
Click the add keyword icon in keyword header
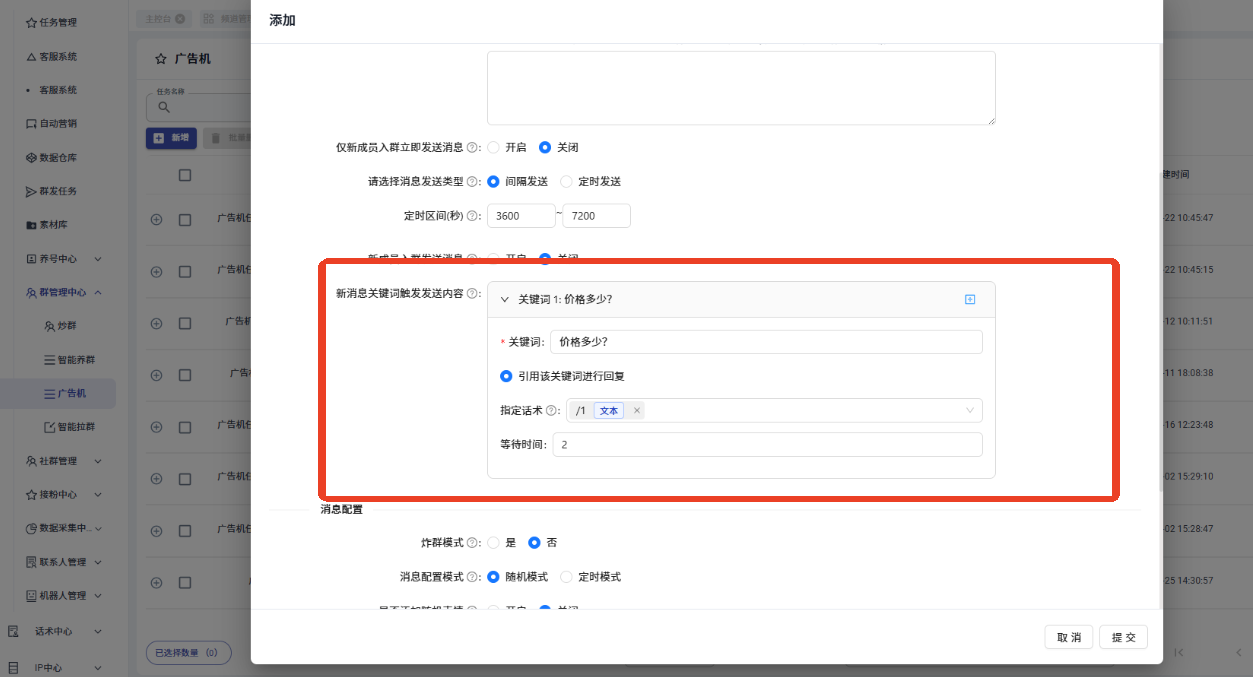coord(969,299)
